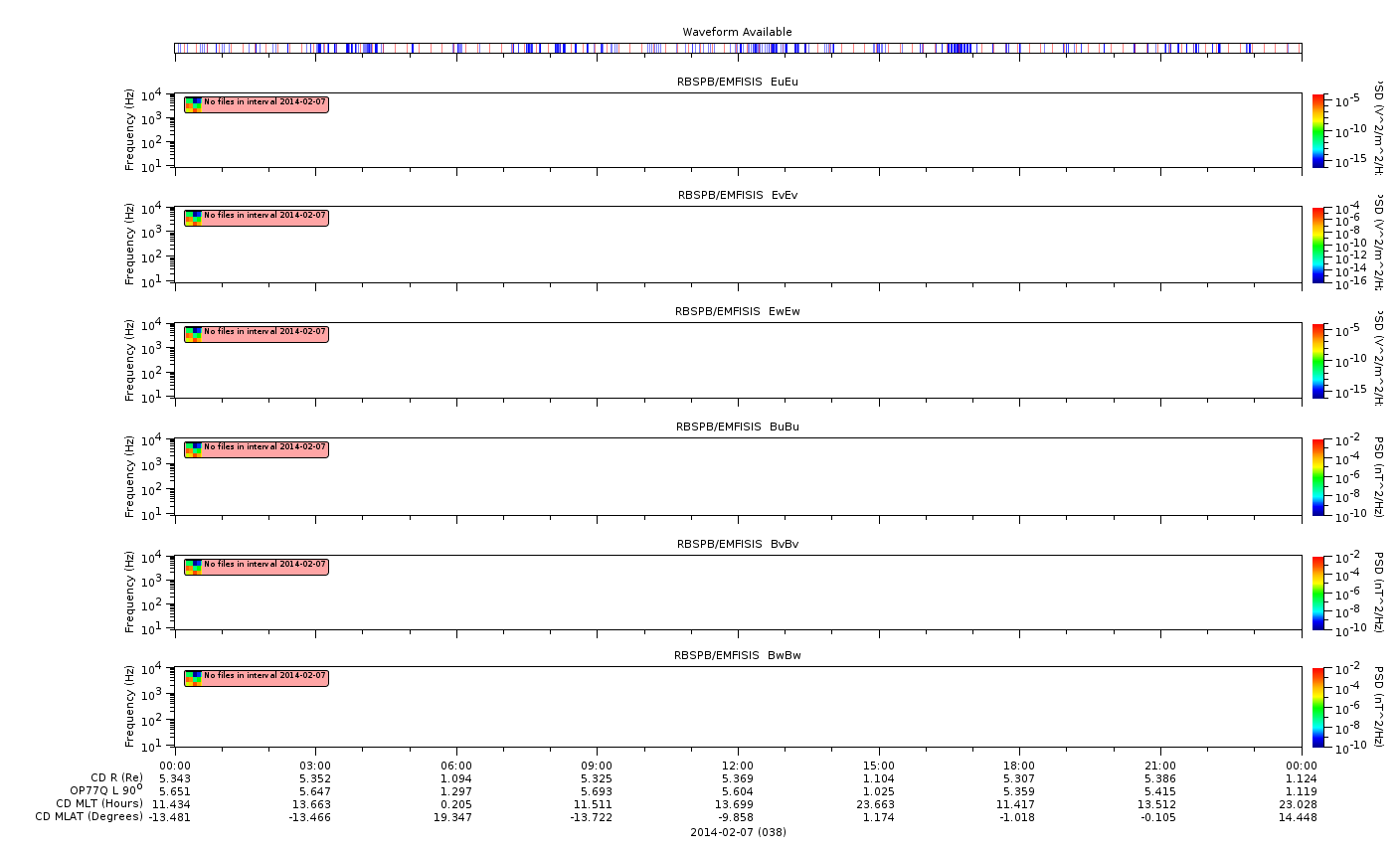Click the L value 5.693
Screen dimensions: 1400x854
point(597,791)
